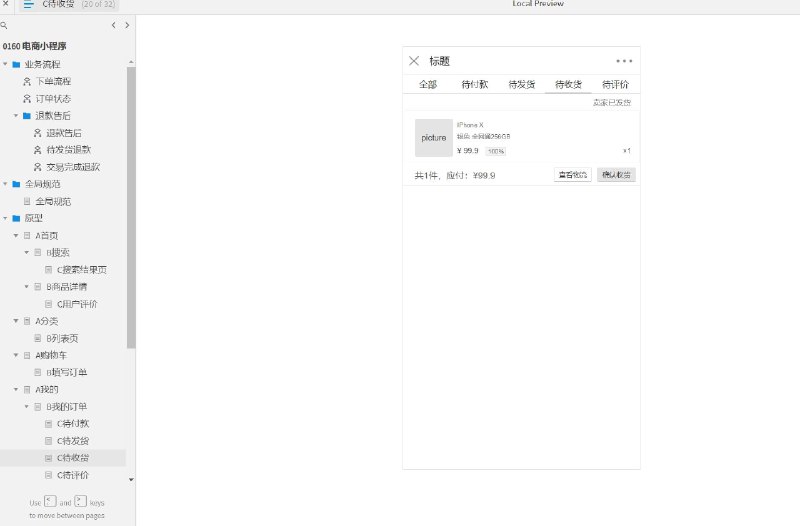800x526 pixels.
Task: Click the search magnifier icon in sidebar
Action: [4, 25]
